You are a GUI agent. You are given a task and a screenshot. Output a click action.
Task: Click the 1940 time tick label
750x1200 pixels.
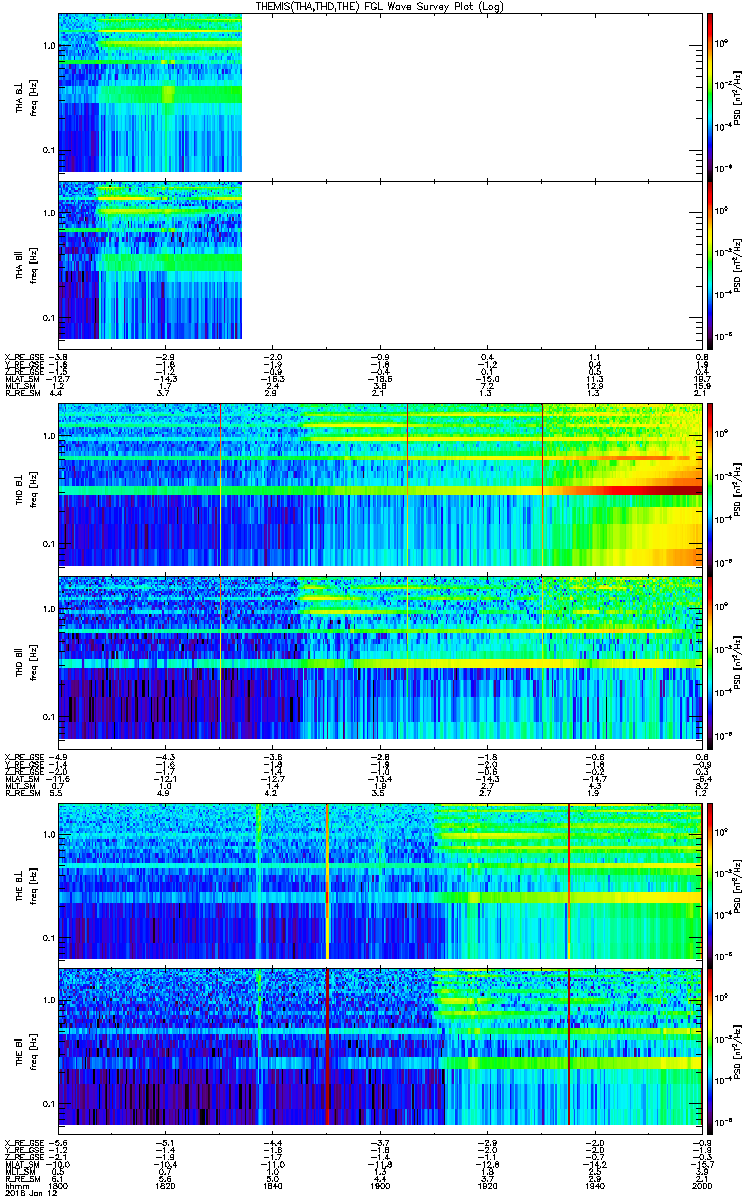pyautogui.click(x=595, y=1184)
